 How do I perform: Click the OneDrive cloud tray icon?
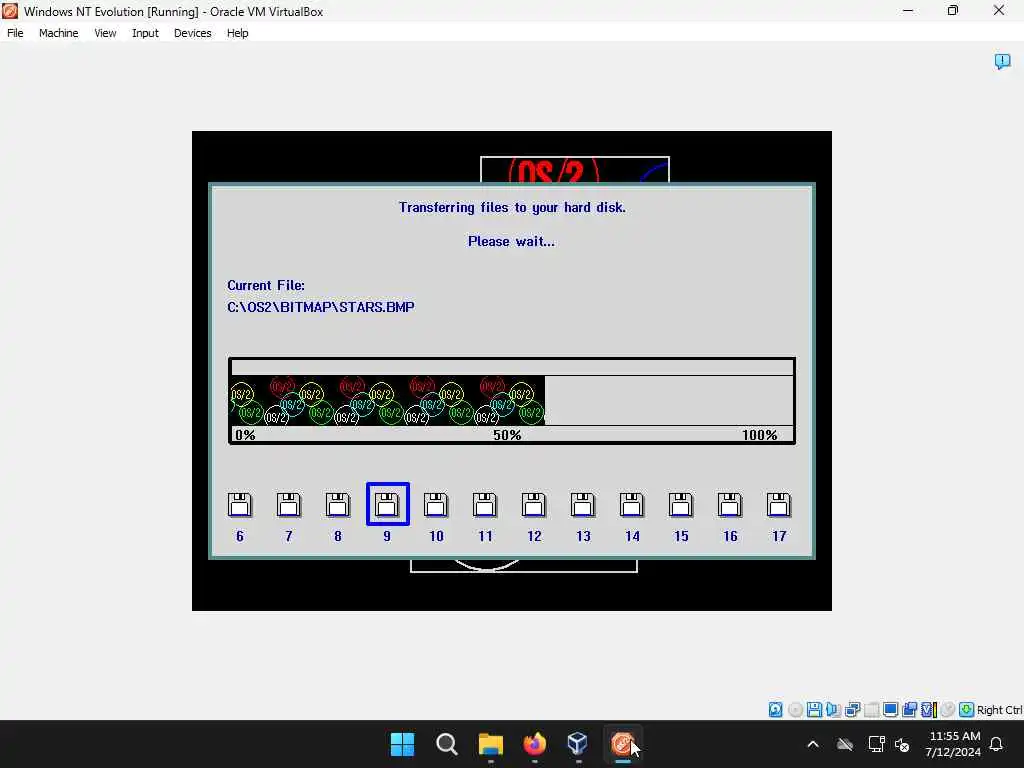point(845,744)
